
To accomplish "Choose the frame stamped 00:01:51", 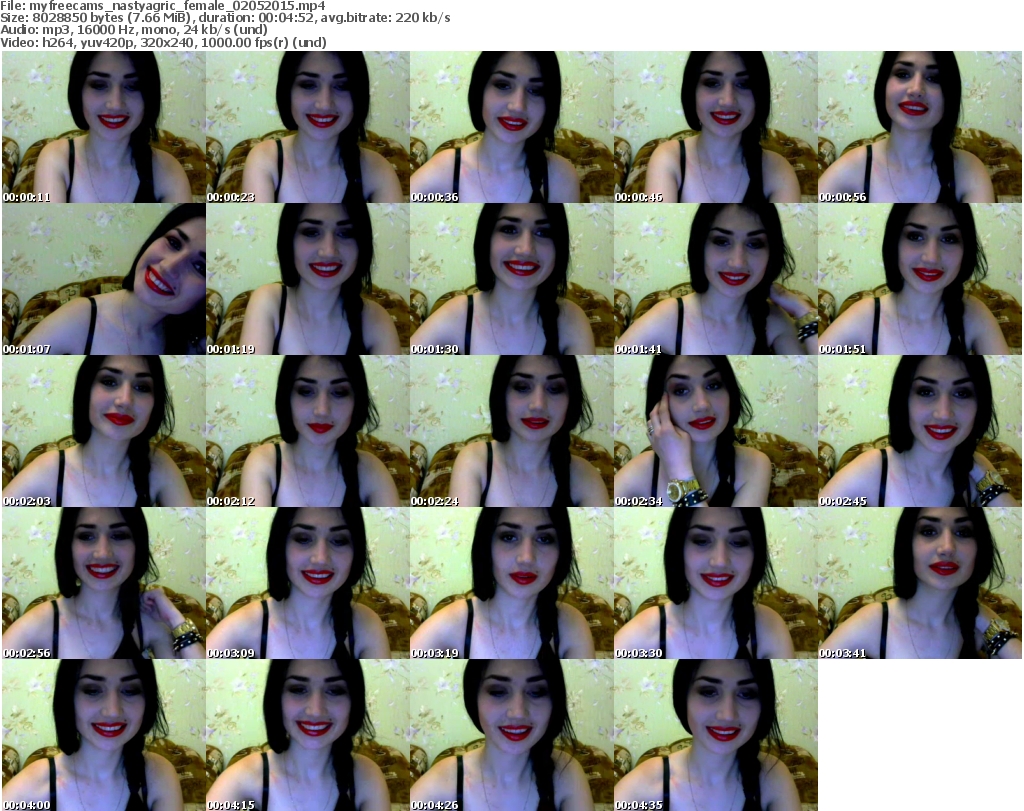I will pos(920,279).
